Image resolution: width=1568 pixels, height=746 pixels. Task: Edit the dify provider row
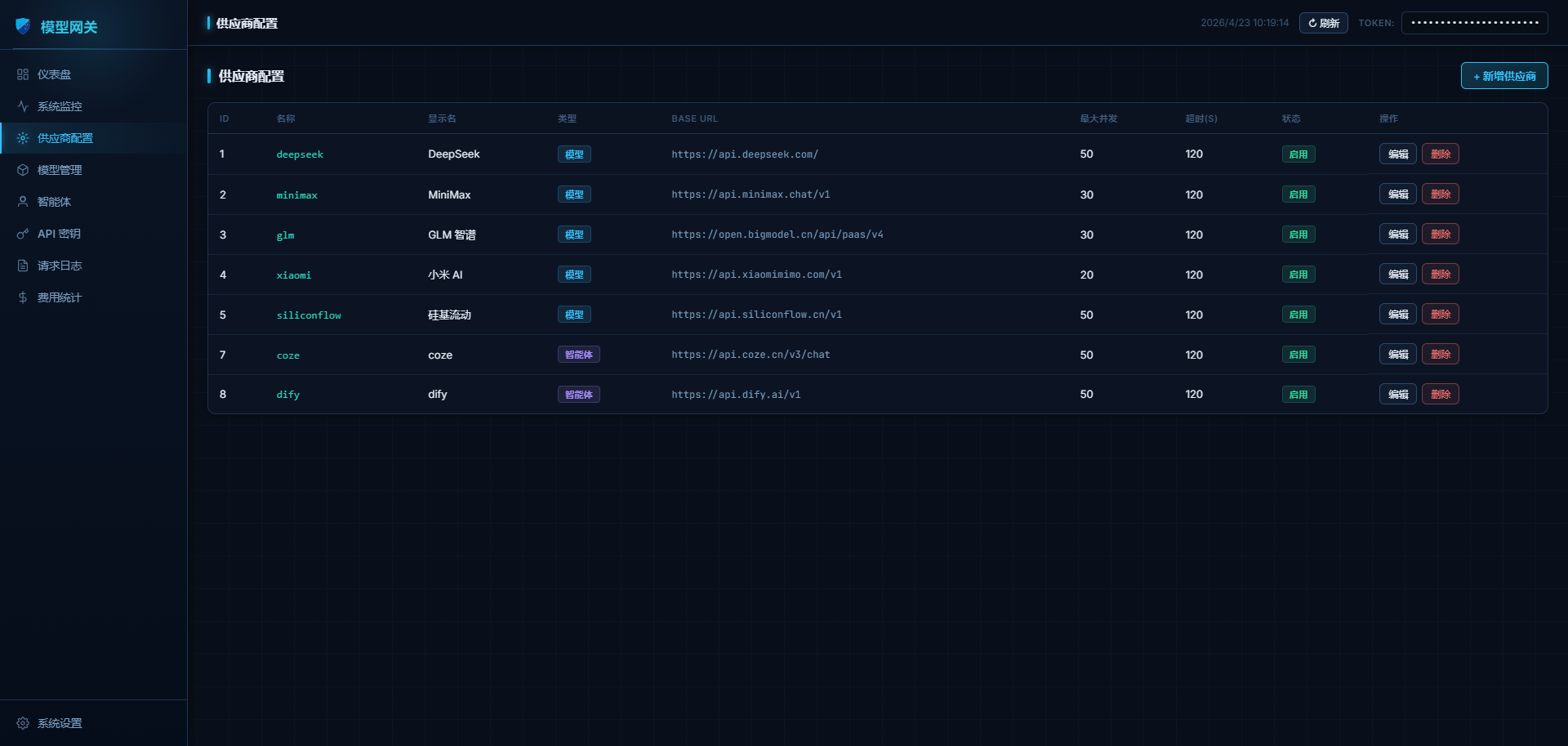tap(1397, 395)
